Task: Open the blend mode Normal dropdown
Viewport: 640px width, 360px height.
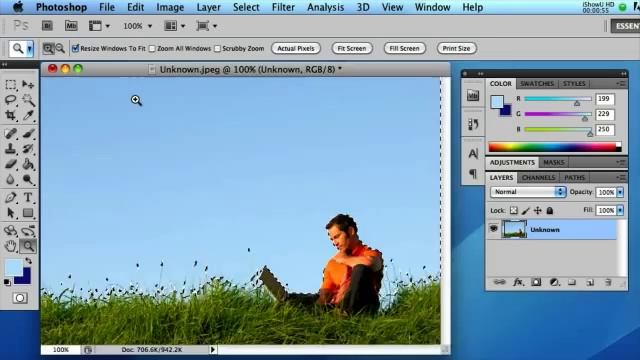Action: coord(528,192)
